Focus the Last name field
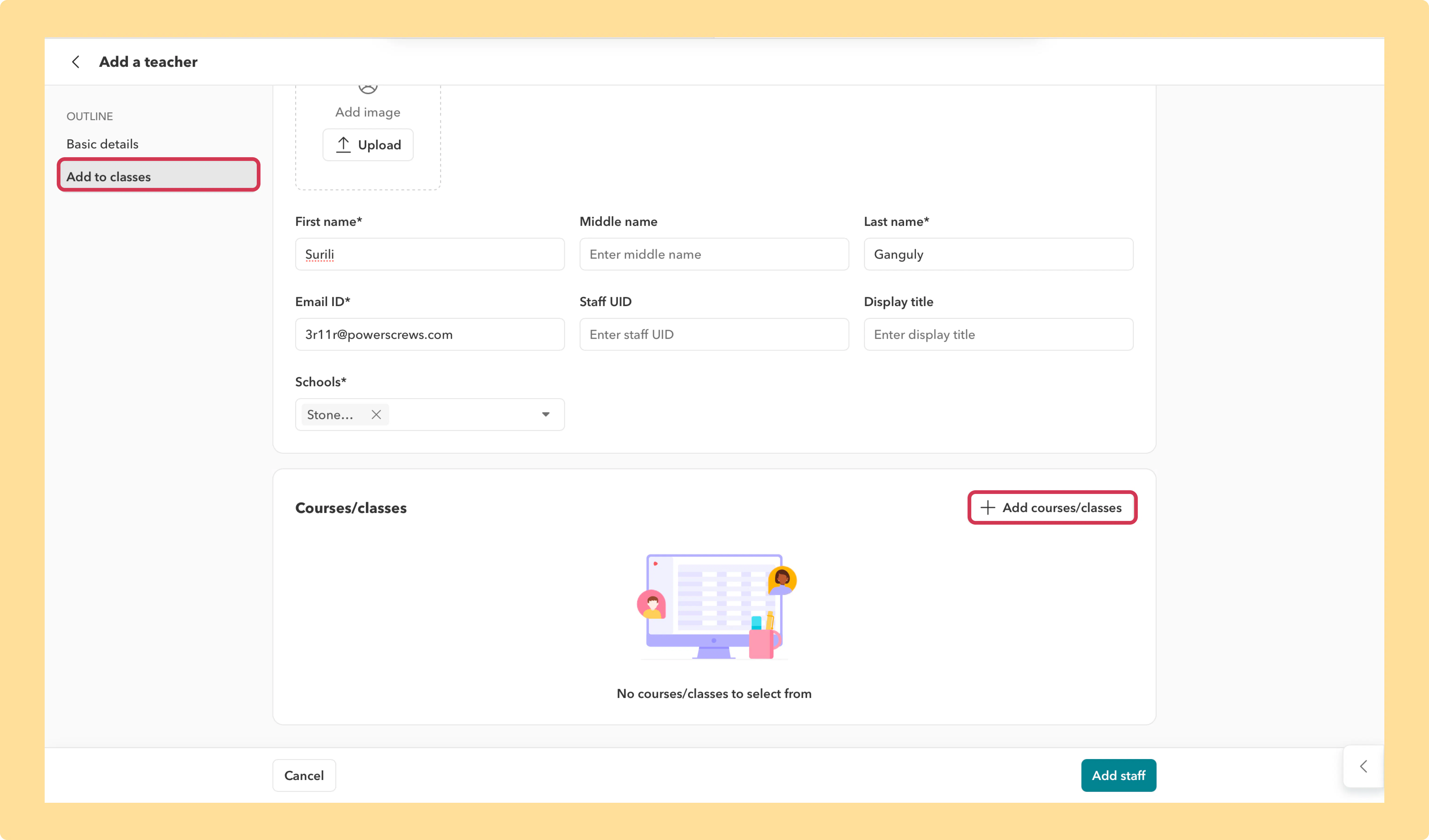The width and height of the screenshot is (1429, 840). coord(998,254)
